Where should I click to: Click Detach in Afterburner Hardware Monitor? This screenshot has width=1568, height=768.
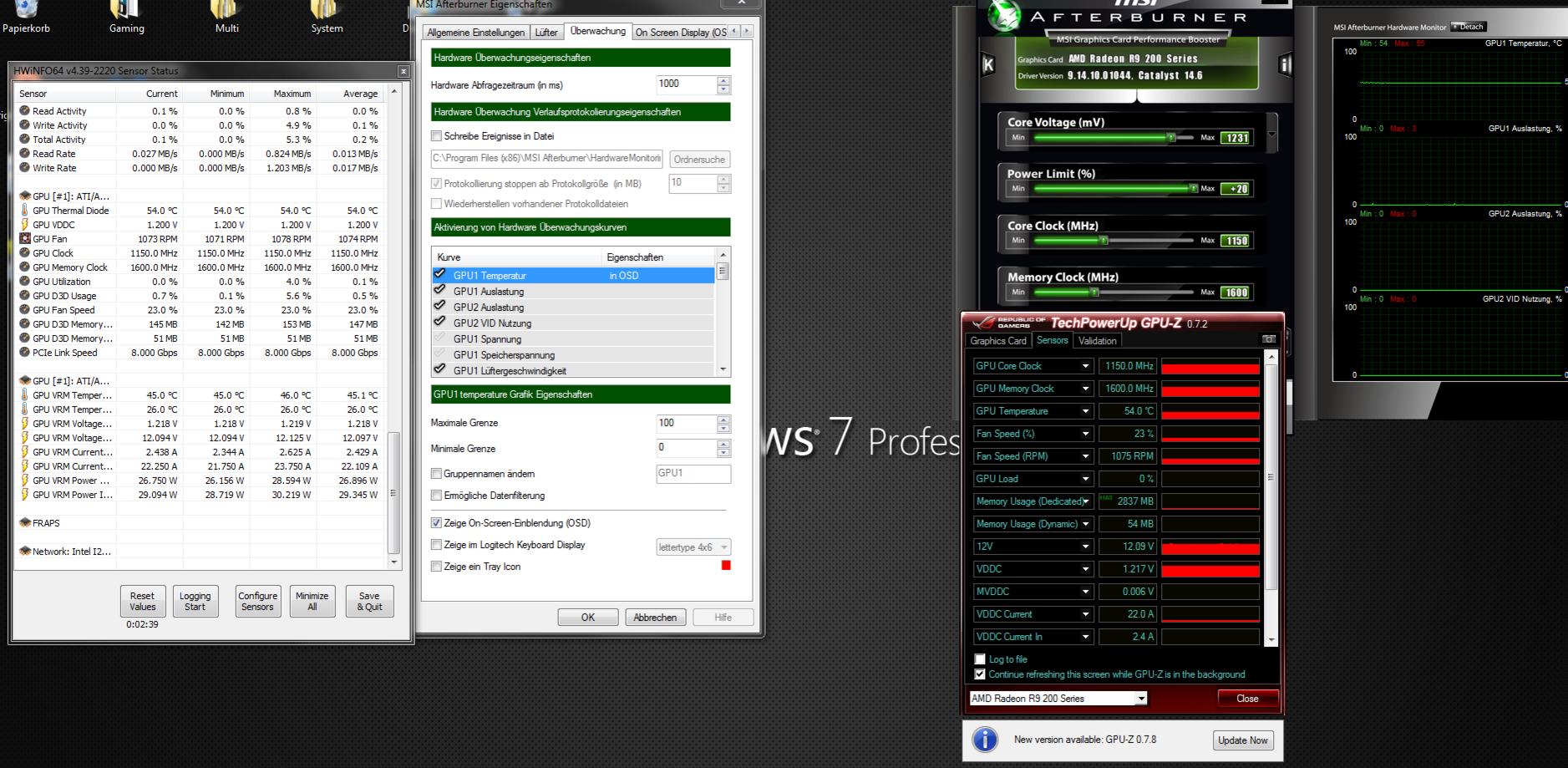pyautogui.click(x=1467, y=27)
